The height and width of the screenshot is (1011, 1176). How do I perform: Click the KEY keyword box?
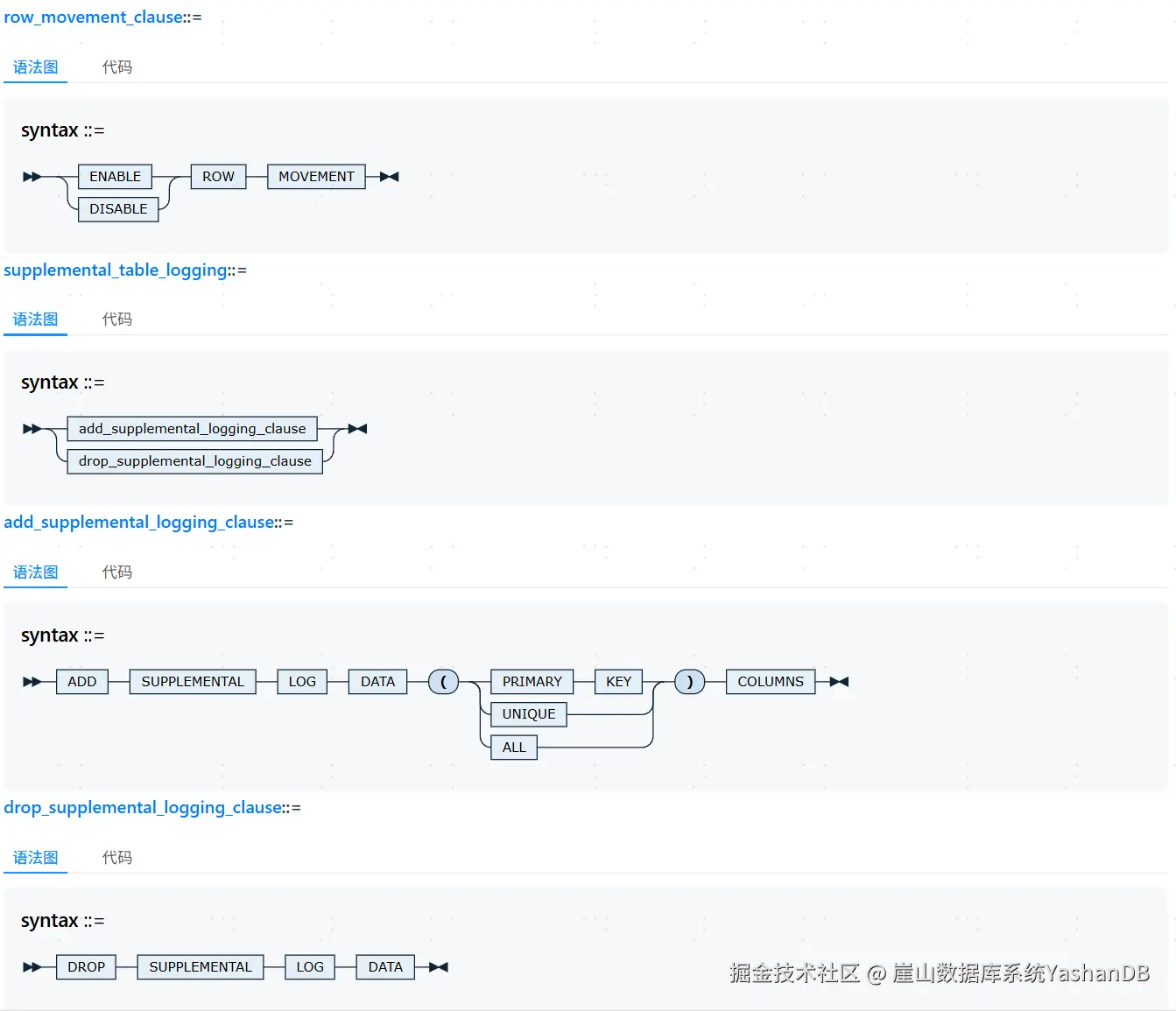618,682
